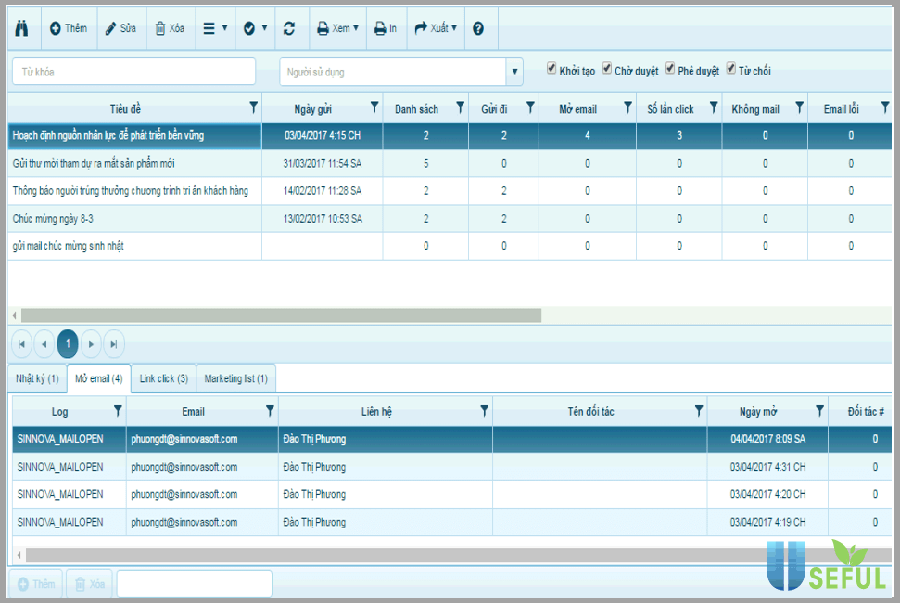
Task: Click the binoculars search icon
Action: (x=21, y=29)
